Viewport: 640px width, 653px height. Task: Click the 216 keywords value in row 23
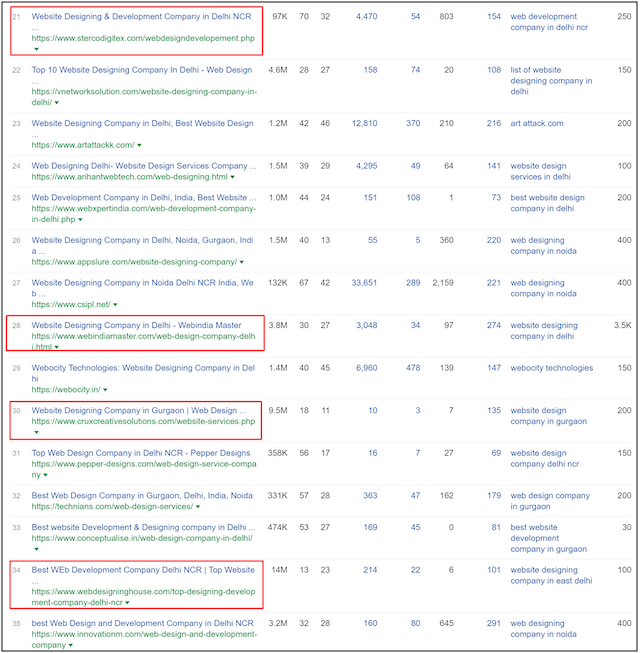[x=494, y=123]
